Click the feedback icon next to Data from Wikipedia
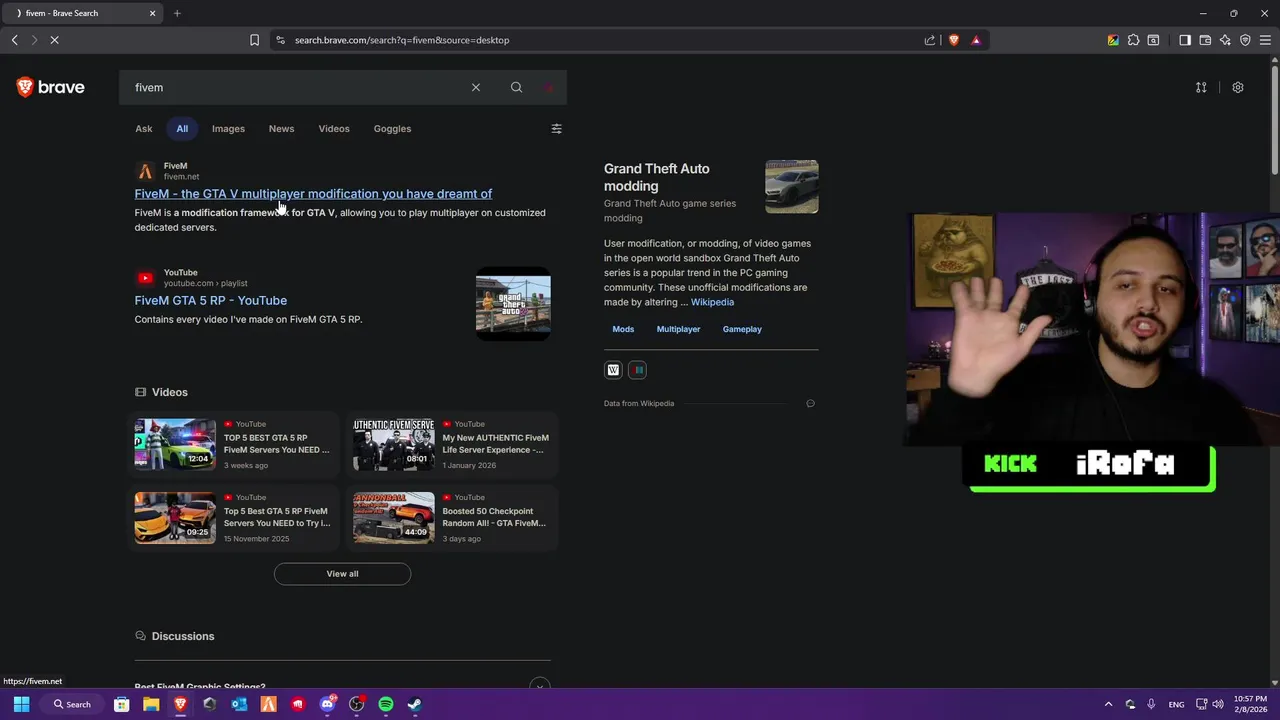Screen dimensions: 1280x720 (810, 403)
